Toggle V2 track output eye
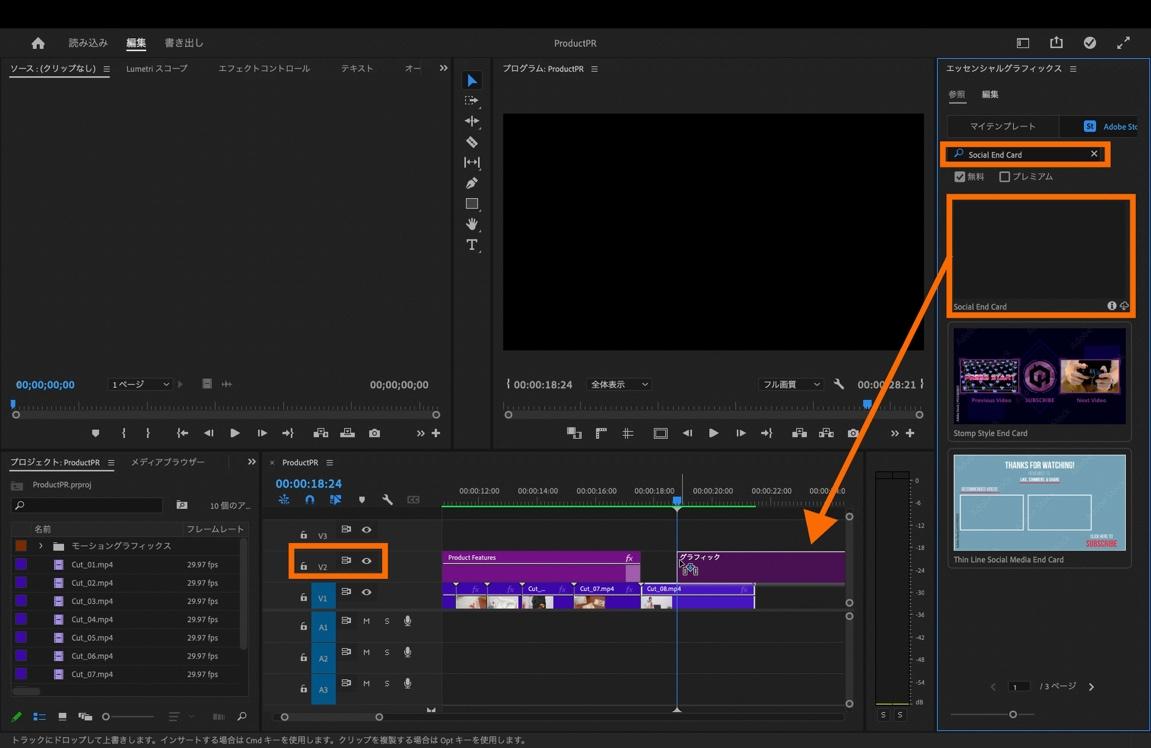The image size is (1151, 748). coord(366,561)
